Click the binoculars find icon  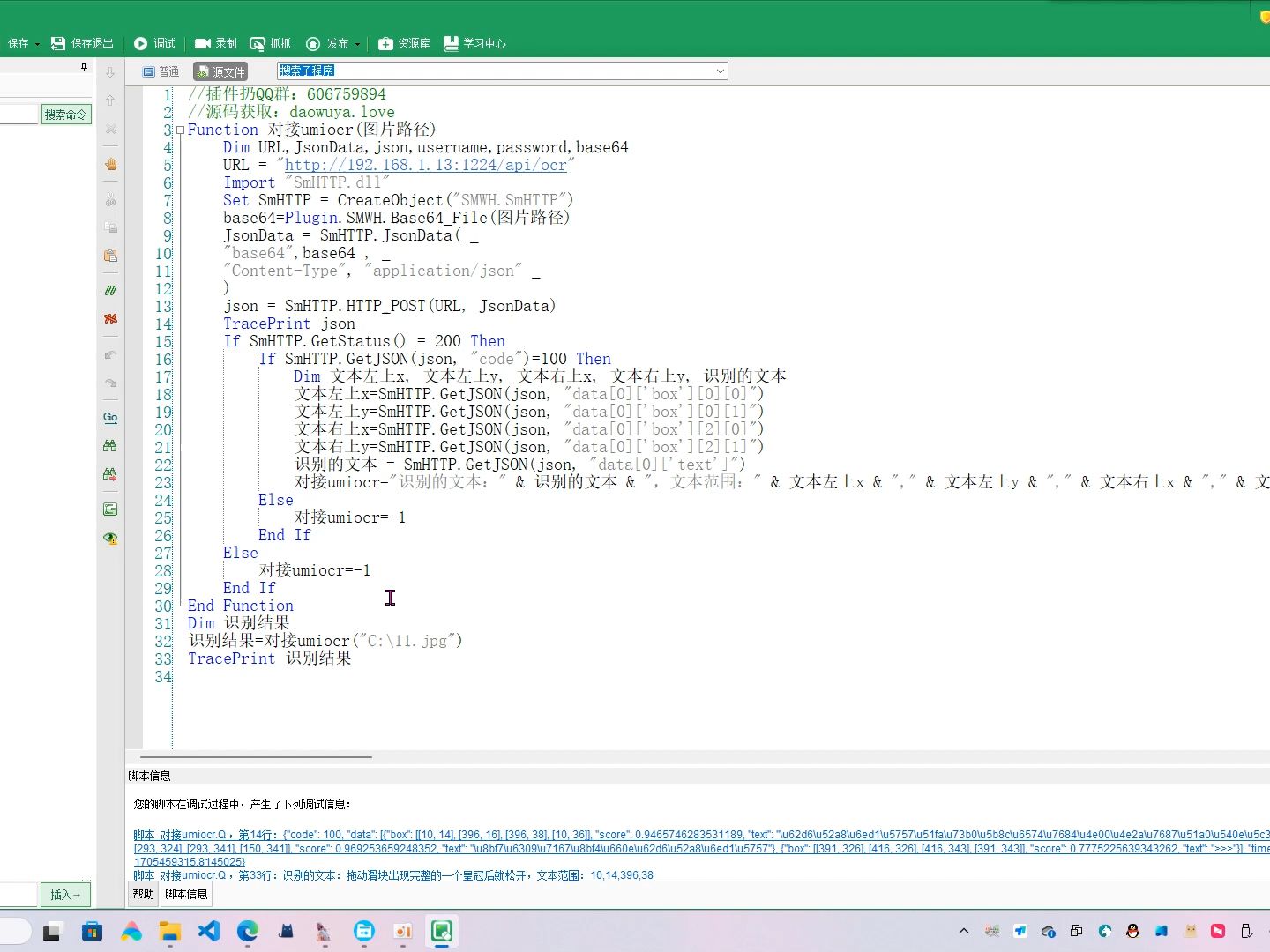click(x=110, y=445)
